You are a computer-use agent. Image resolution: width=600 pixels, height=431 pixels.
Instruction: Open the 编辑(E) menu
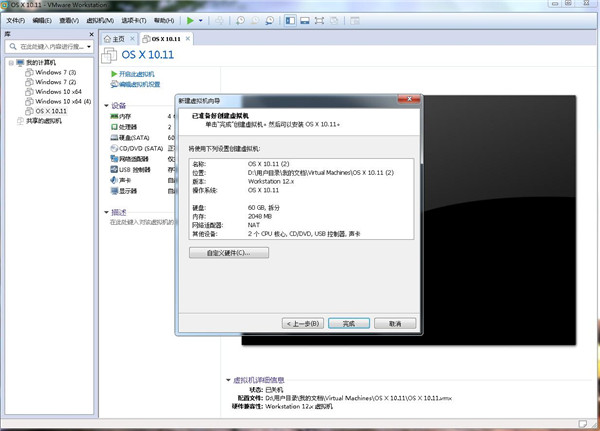(42, 21)
